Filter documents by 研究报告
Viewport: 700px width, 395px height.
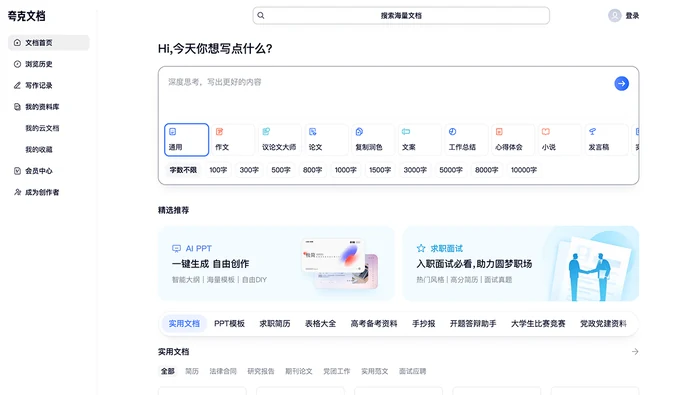pyautogui.click(x=261, y=371)
